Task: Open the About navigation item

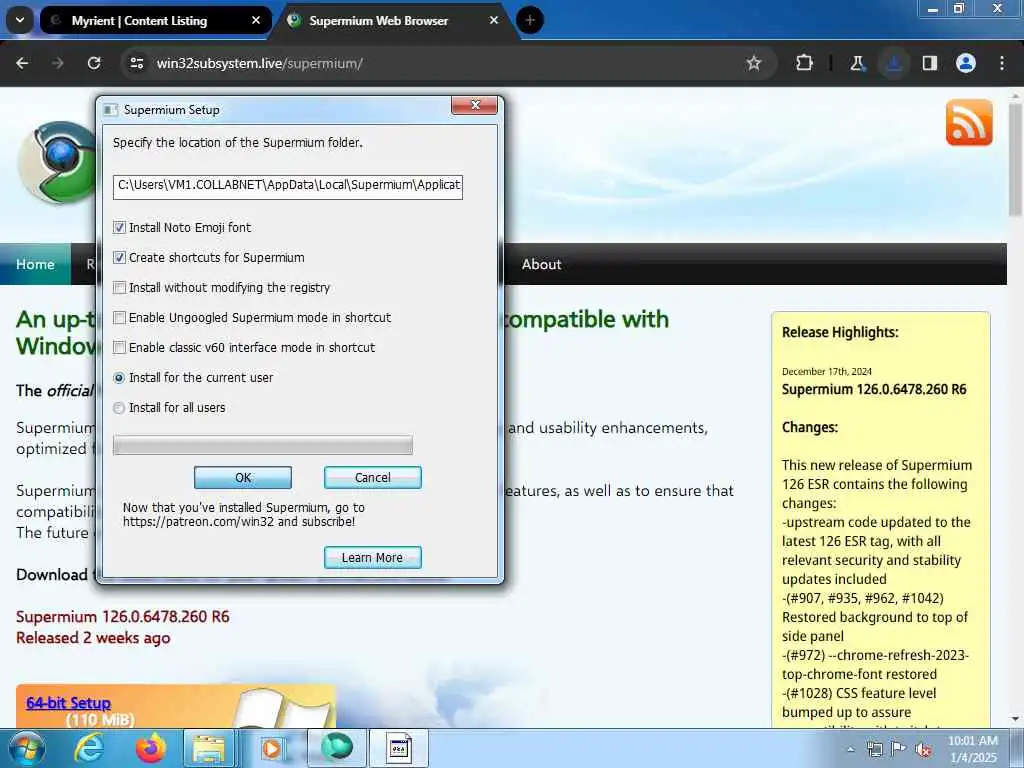Action: coord(541,264)
